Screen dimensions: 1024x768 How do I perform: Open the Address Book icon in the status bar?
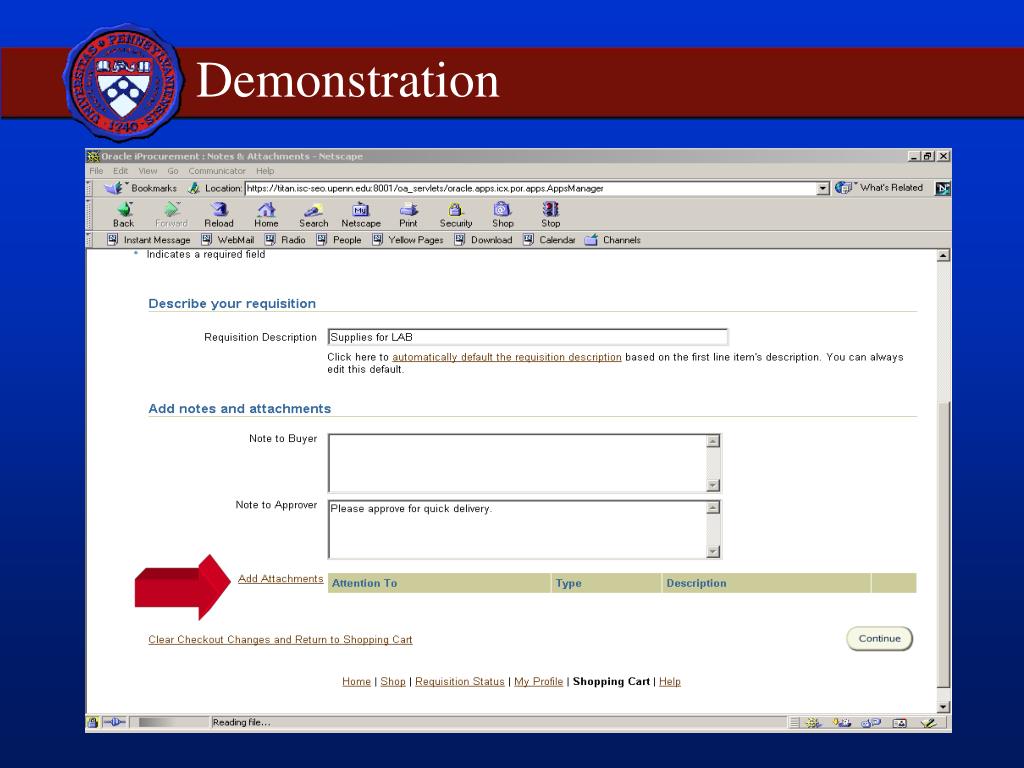click(900, 723)
